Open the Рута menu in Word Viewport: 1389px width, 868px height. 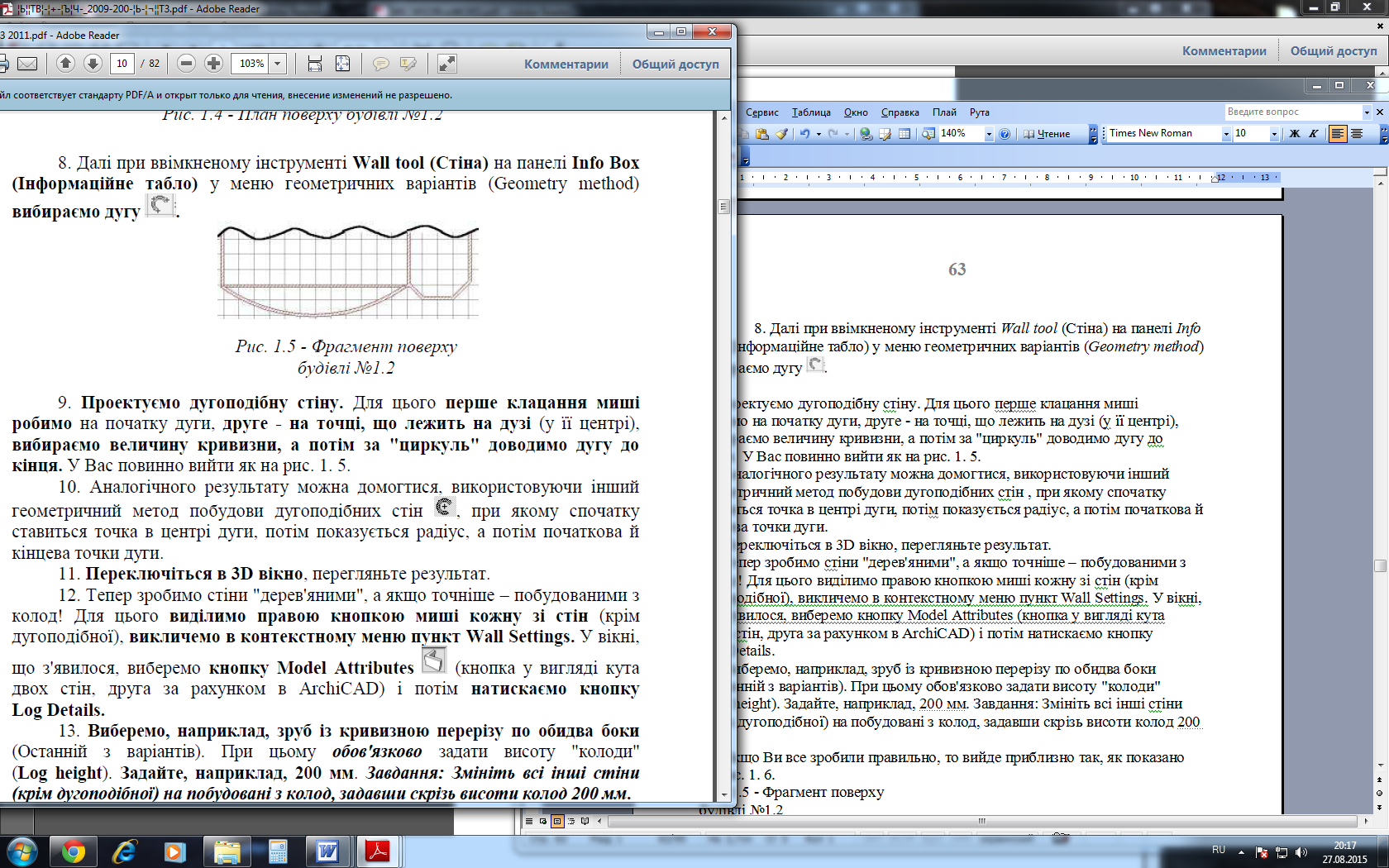980,112
